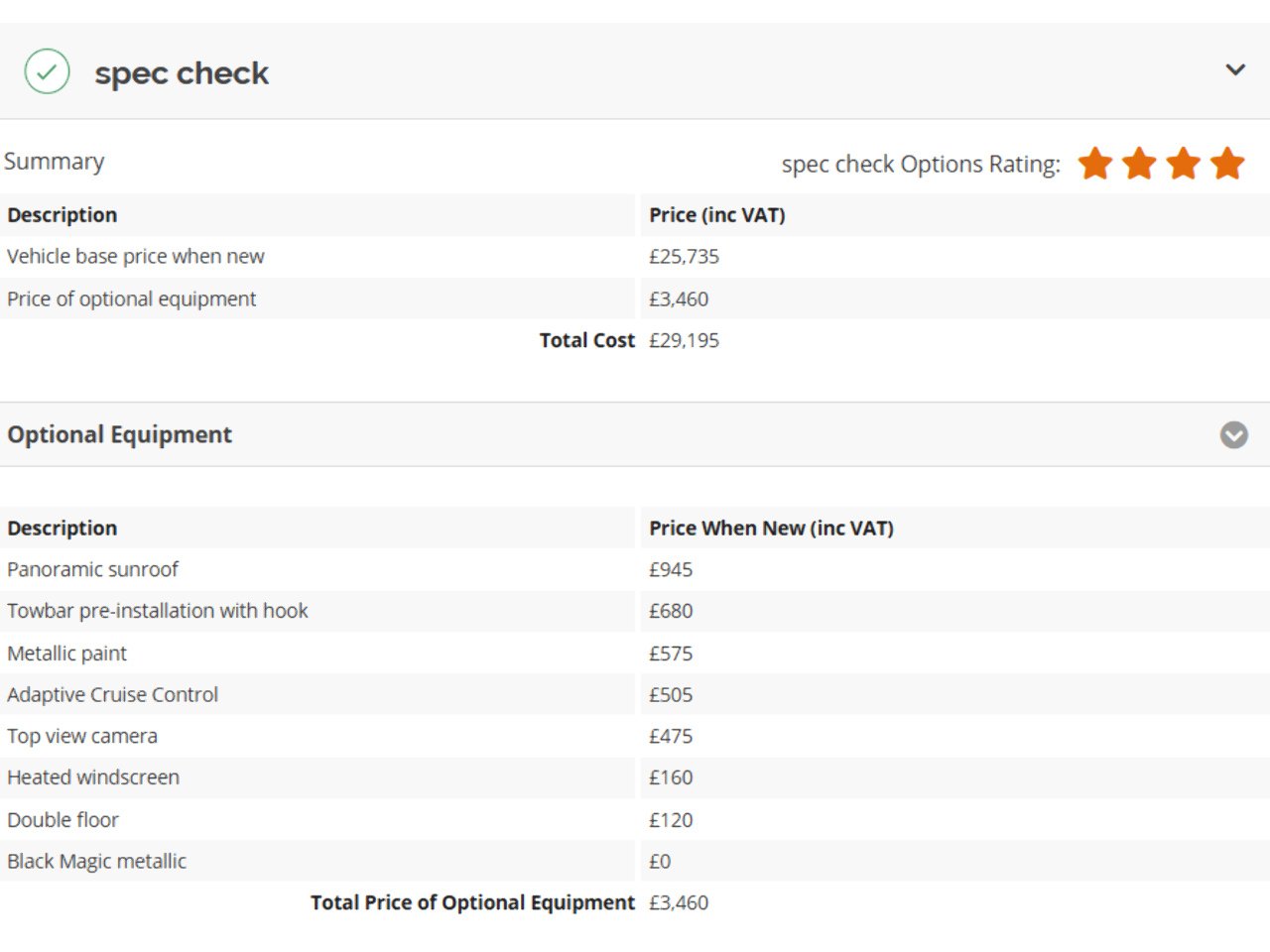
Task: Collapse Optional Equipment with the round arrow
Action: tap(1233, 435)
